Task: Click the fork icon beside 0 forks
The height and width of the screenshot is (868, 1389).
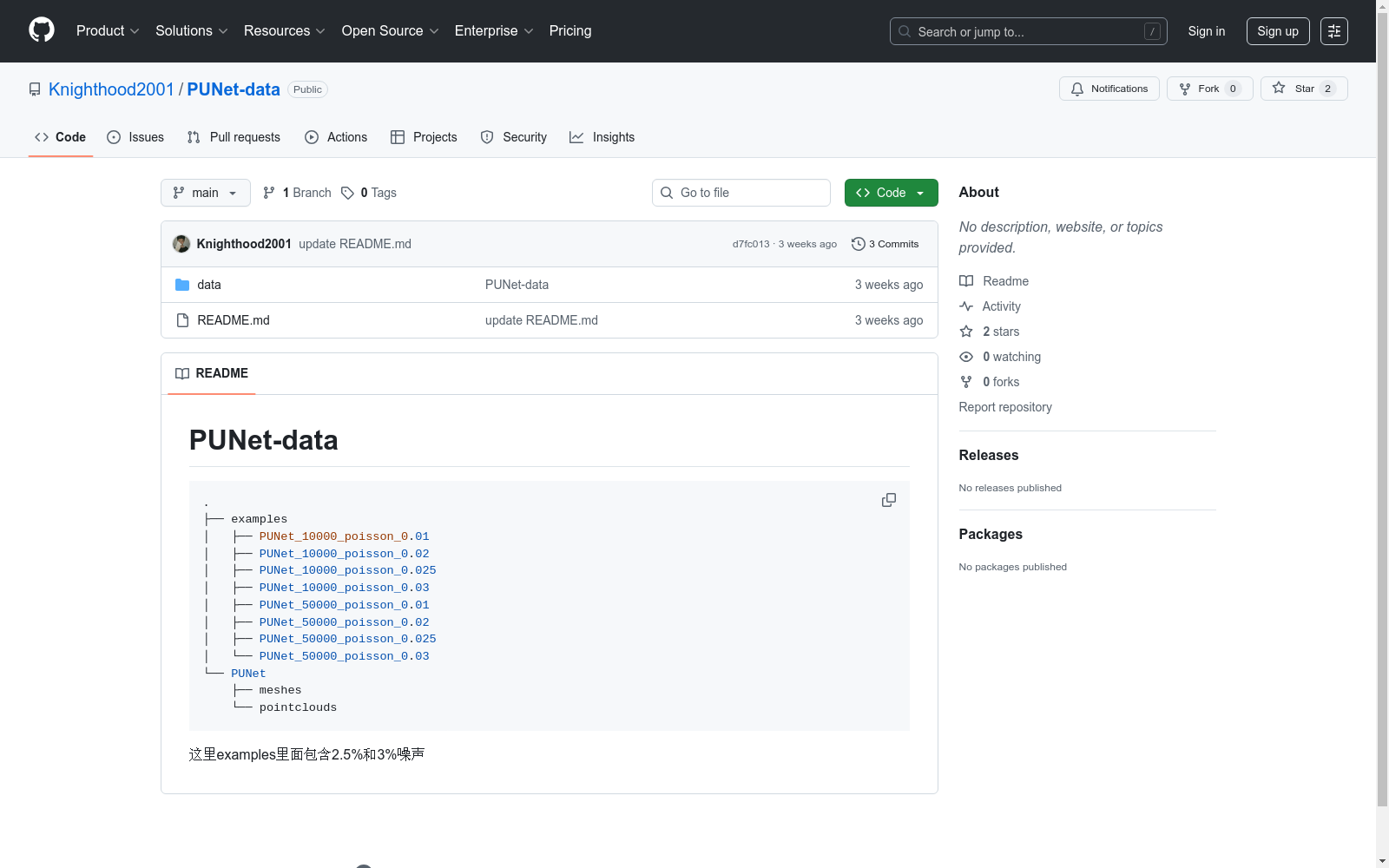Action: 966,382
